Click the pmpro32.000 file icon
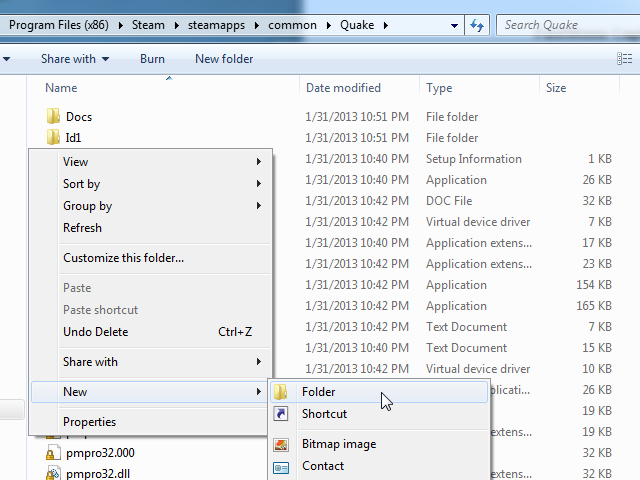This screenshot has height=480, width=640. tap(53, 453)
